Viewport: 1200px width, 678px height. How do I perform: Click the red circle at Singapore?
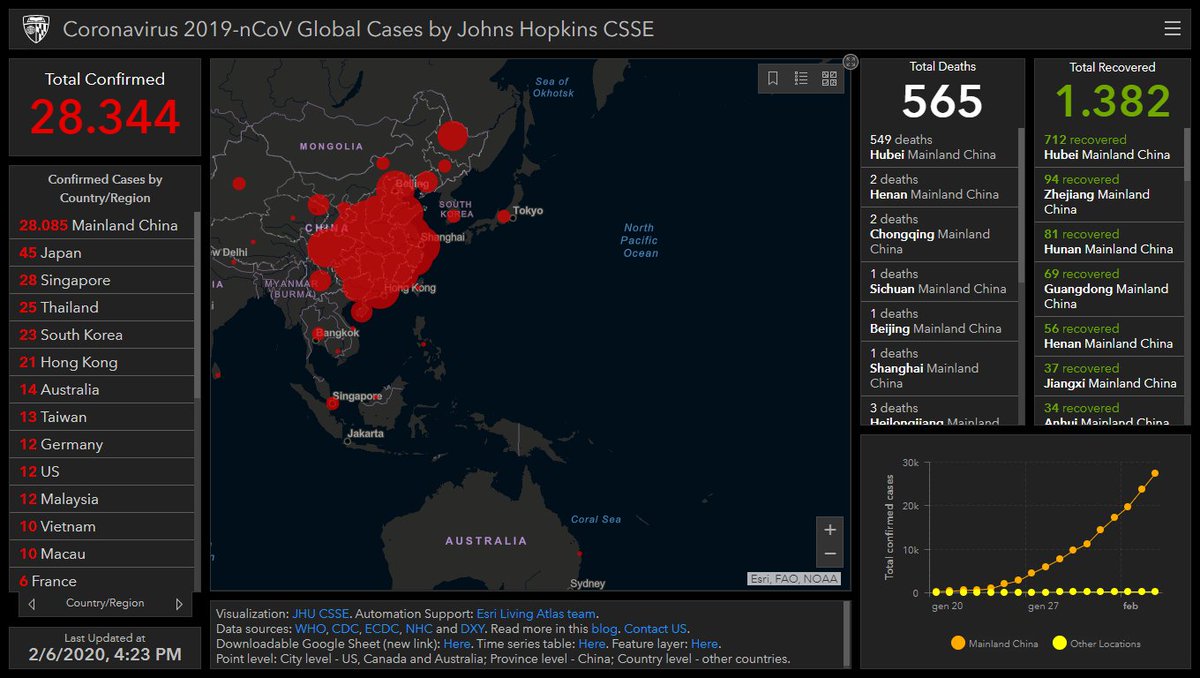pos(333,403)
